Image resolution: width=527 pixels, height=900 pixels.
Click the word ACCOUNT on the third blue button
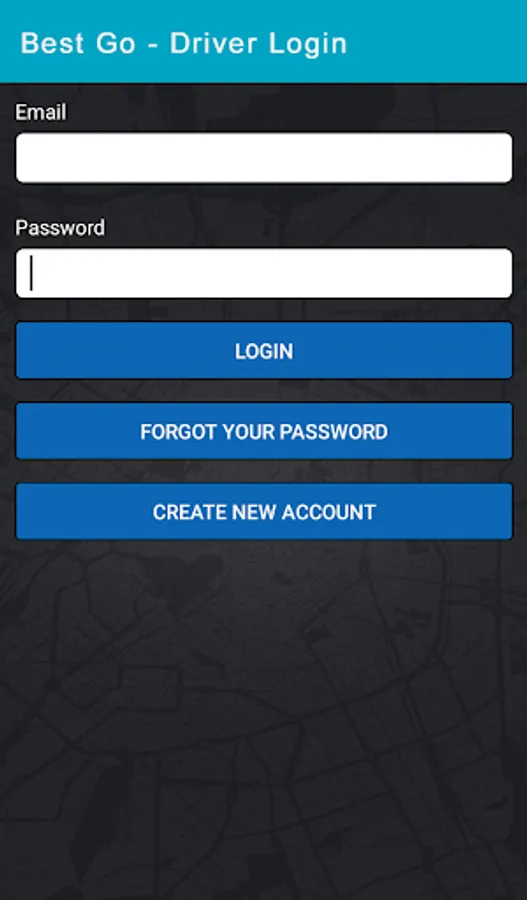[328, 512]
